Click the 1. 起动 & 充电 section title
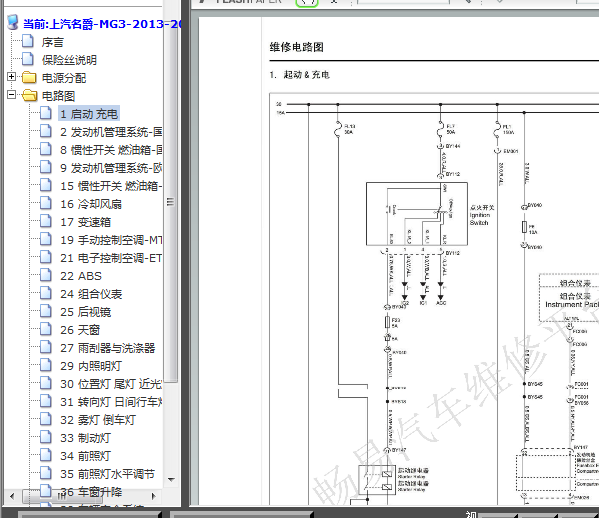599x518 pixels. tap(299, 74)
